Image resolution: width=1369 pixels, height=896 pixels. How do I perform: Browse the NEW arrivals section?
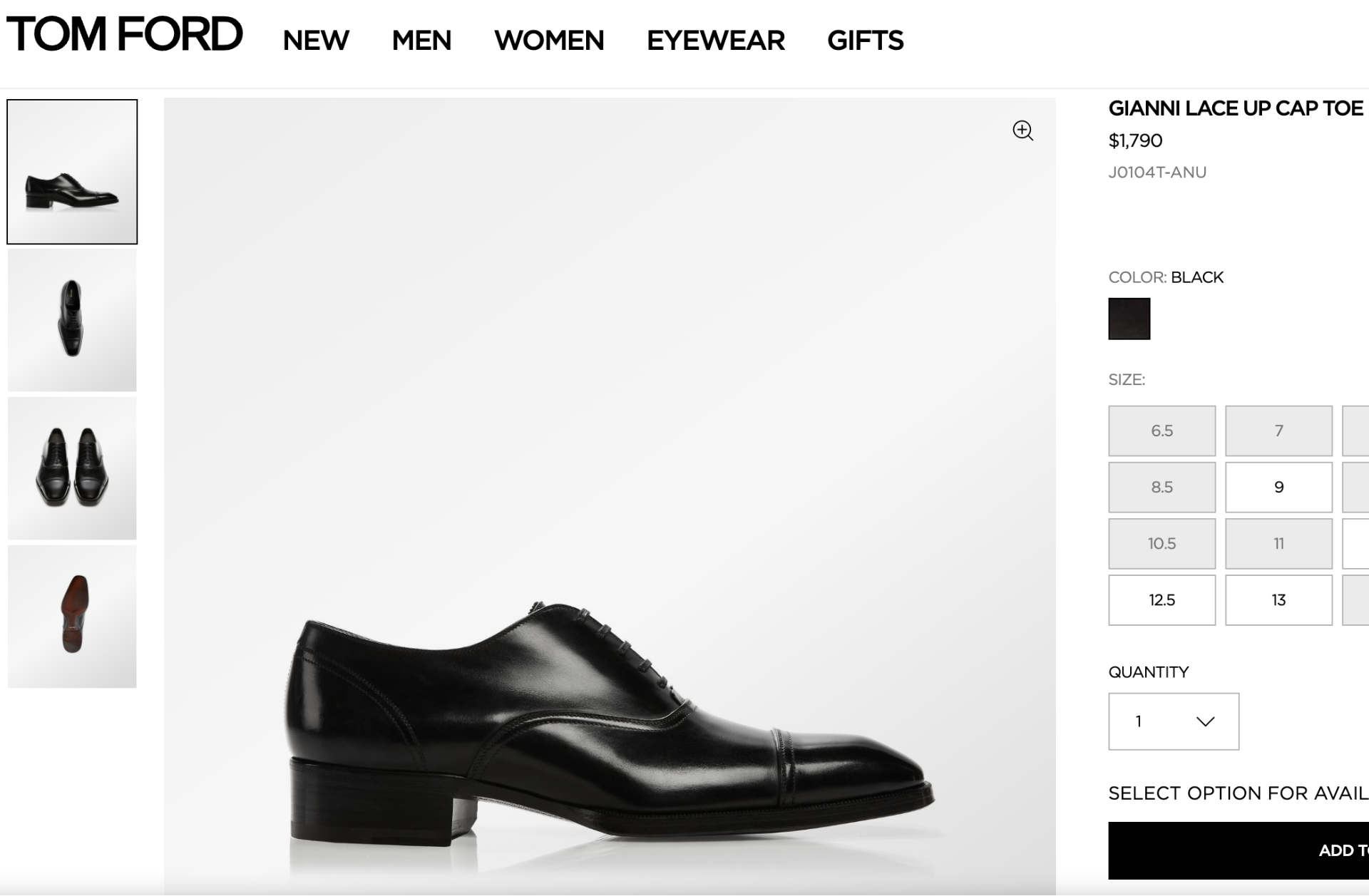(315, 41)
